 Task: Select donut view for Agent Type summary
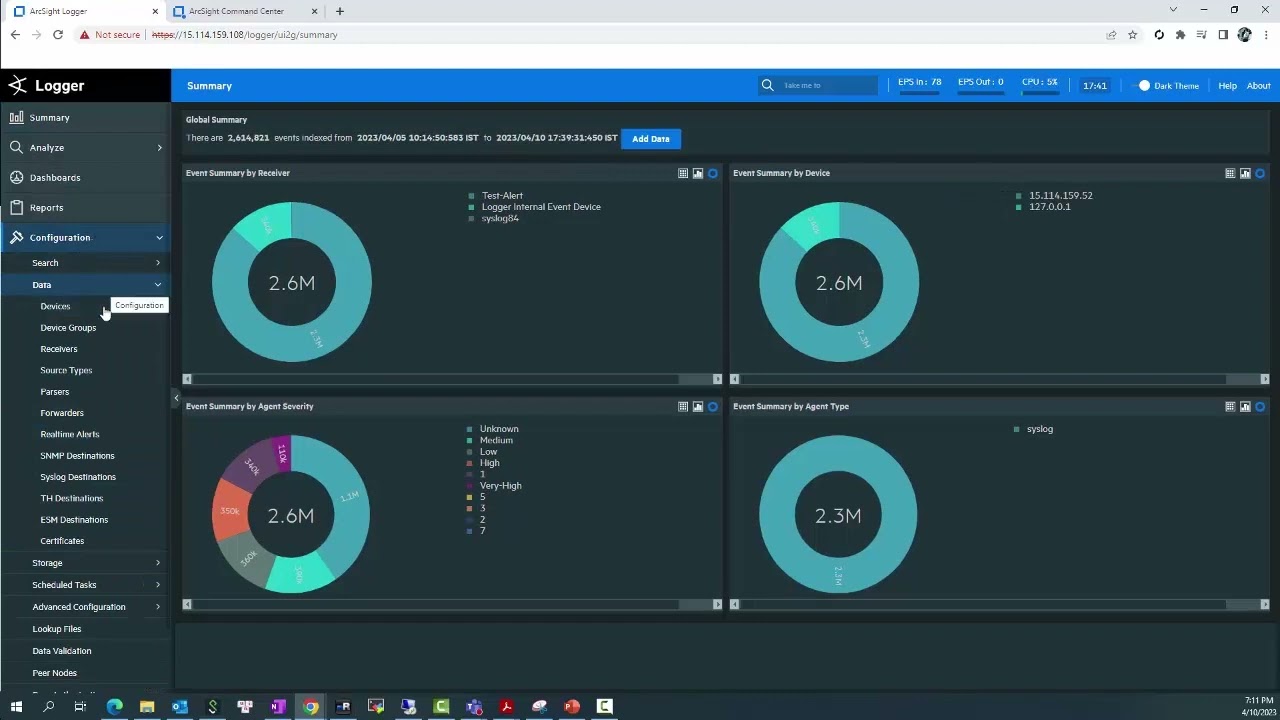[x=1260, y=406]
